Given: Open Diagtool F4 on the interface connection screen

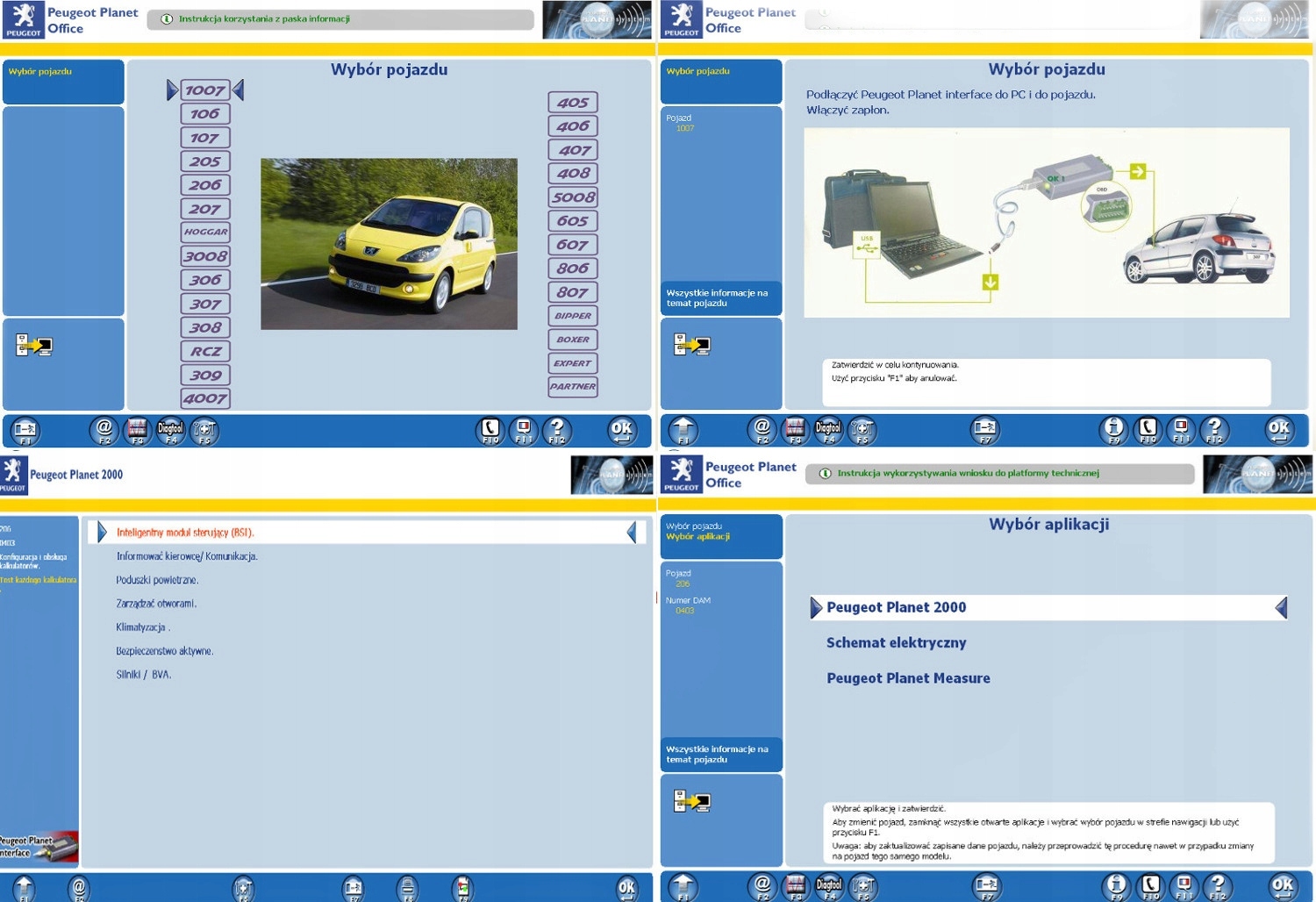Looking at the screenshot, I should pos(828,430).
